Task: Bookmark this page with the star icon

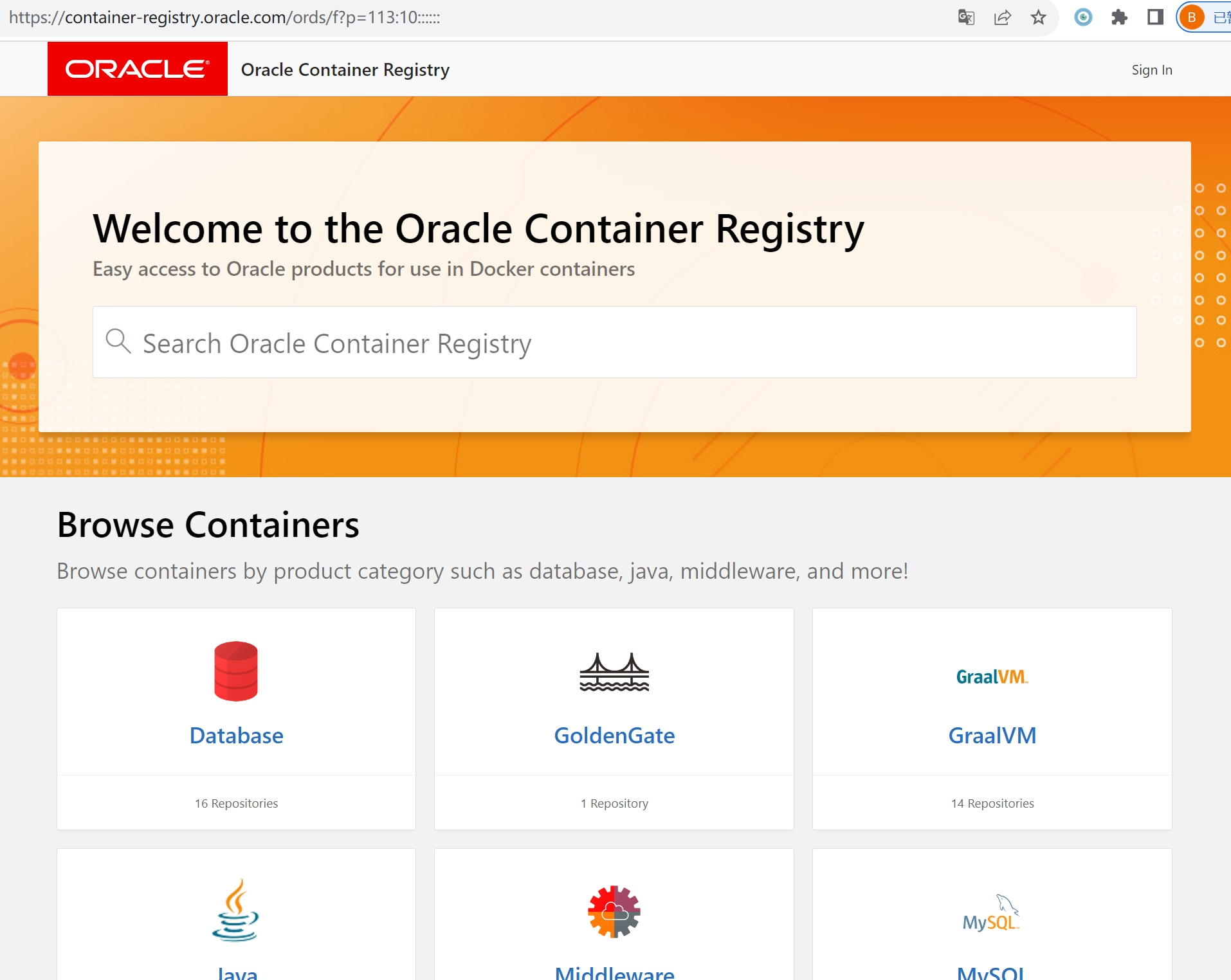Action: tap(1038, 17)
